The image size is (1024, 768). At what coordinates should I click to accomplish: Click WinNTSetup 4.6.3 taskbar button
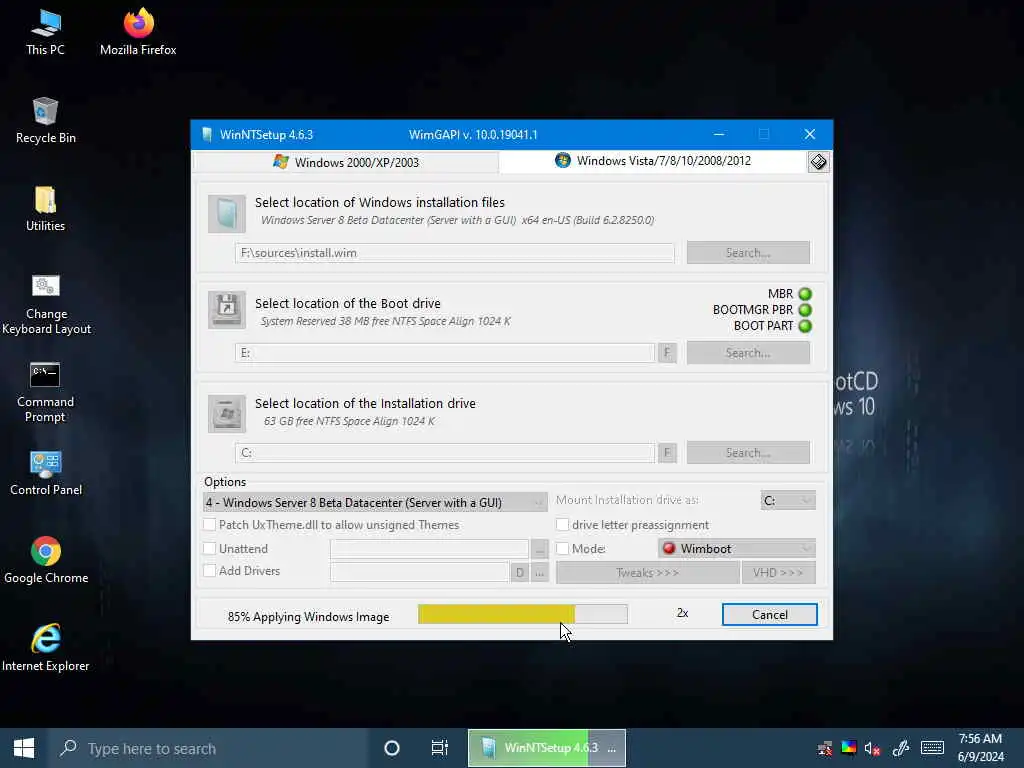(547, 748)
